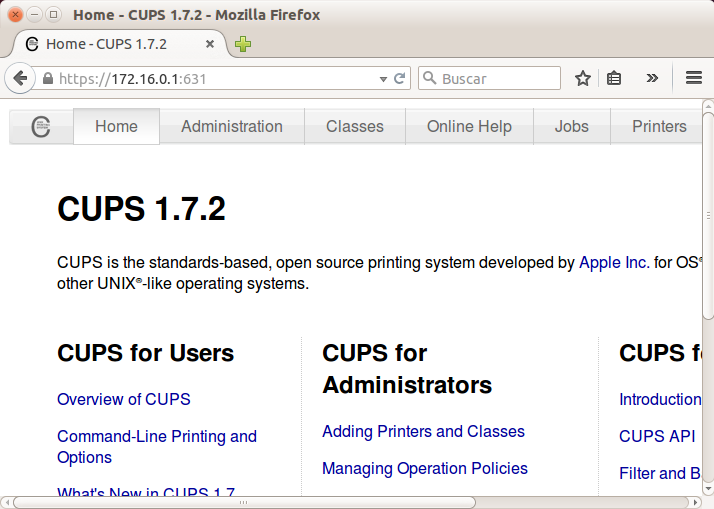Click the CUPS for Users heading
Image resolution: width=714 pixels, height=509 pixels.
146,353
